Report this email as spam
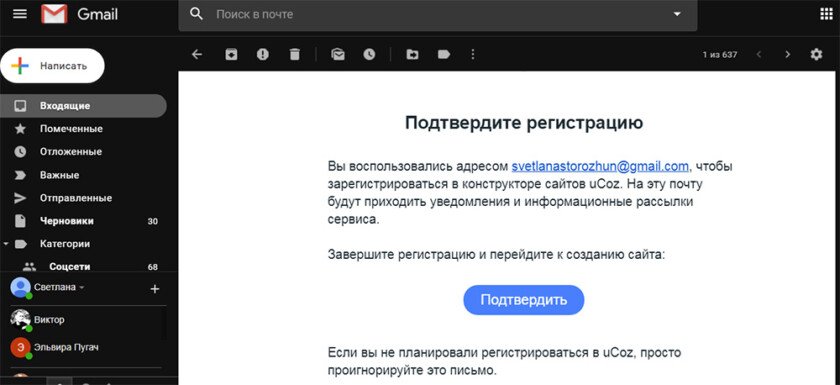 [262, 54]
